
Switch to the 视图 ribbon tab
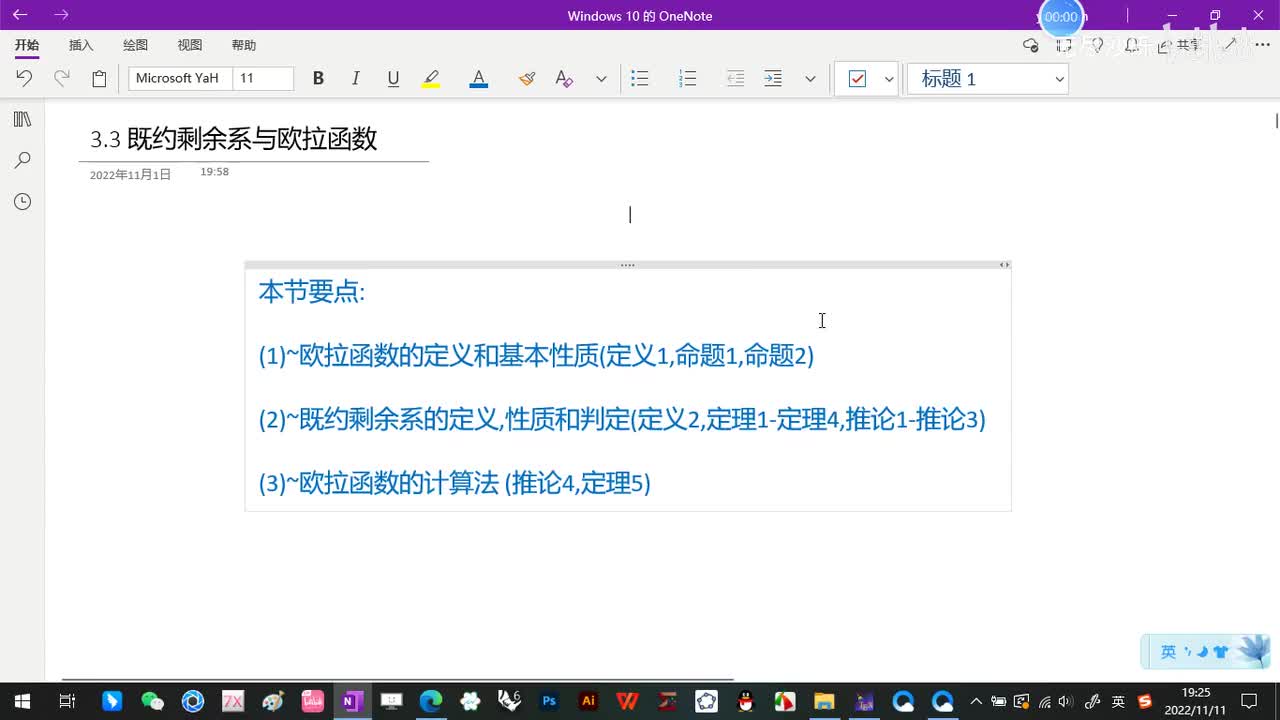pos(190,45)
